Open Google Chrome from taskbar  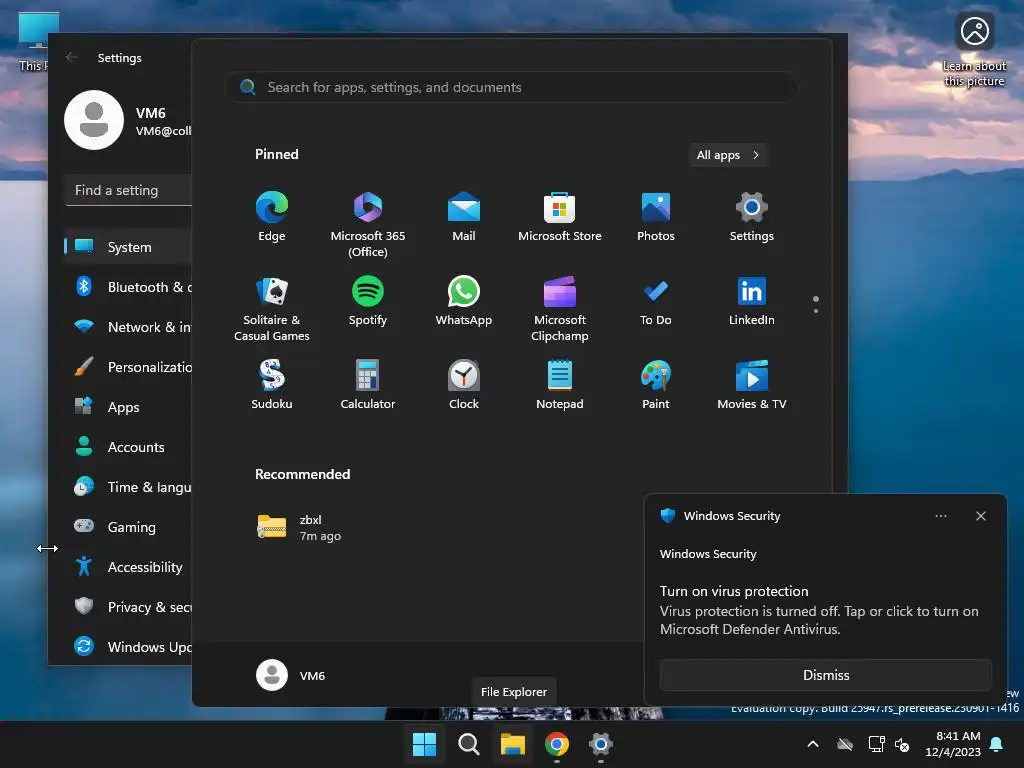[x=556, y=744]
